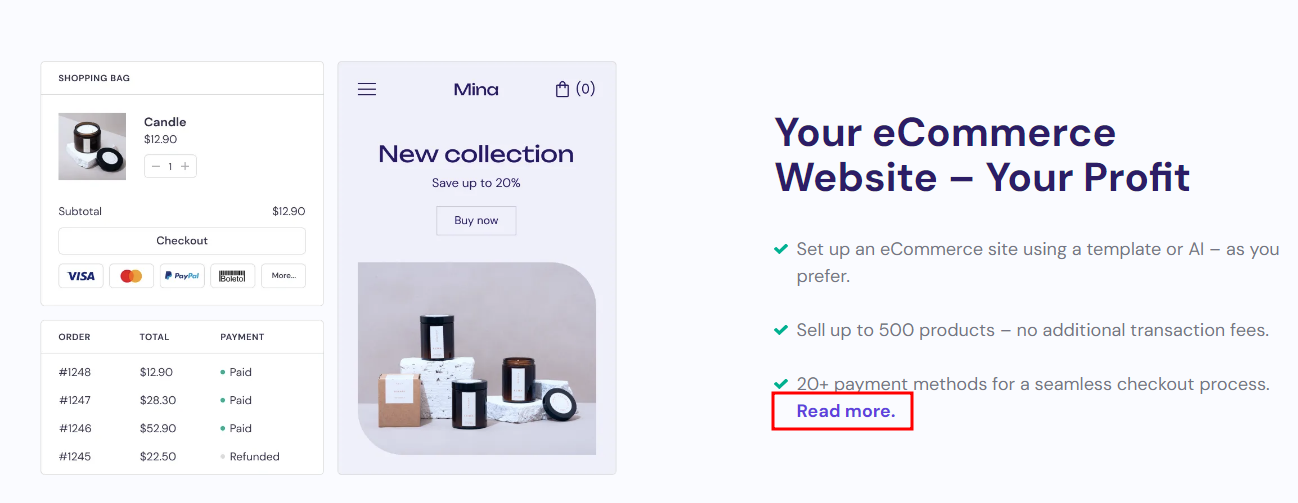Screen dimensions: 1298x503
Task: Click the Refunded status of order #1245
Action: point(254,457)
